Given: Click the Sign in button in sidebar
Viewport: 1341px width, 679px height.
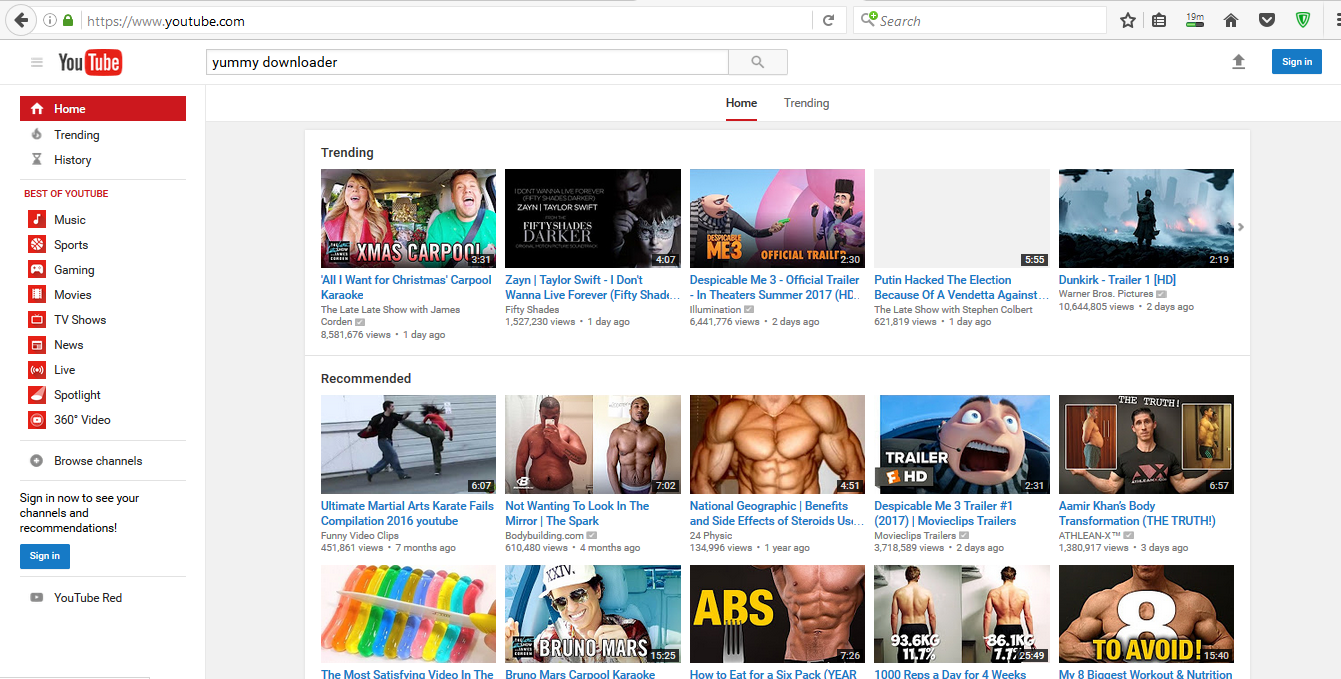Looking at the screenshot, I should (45, 556).
